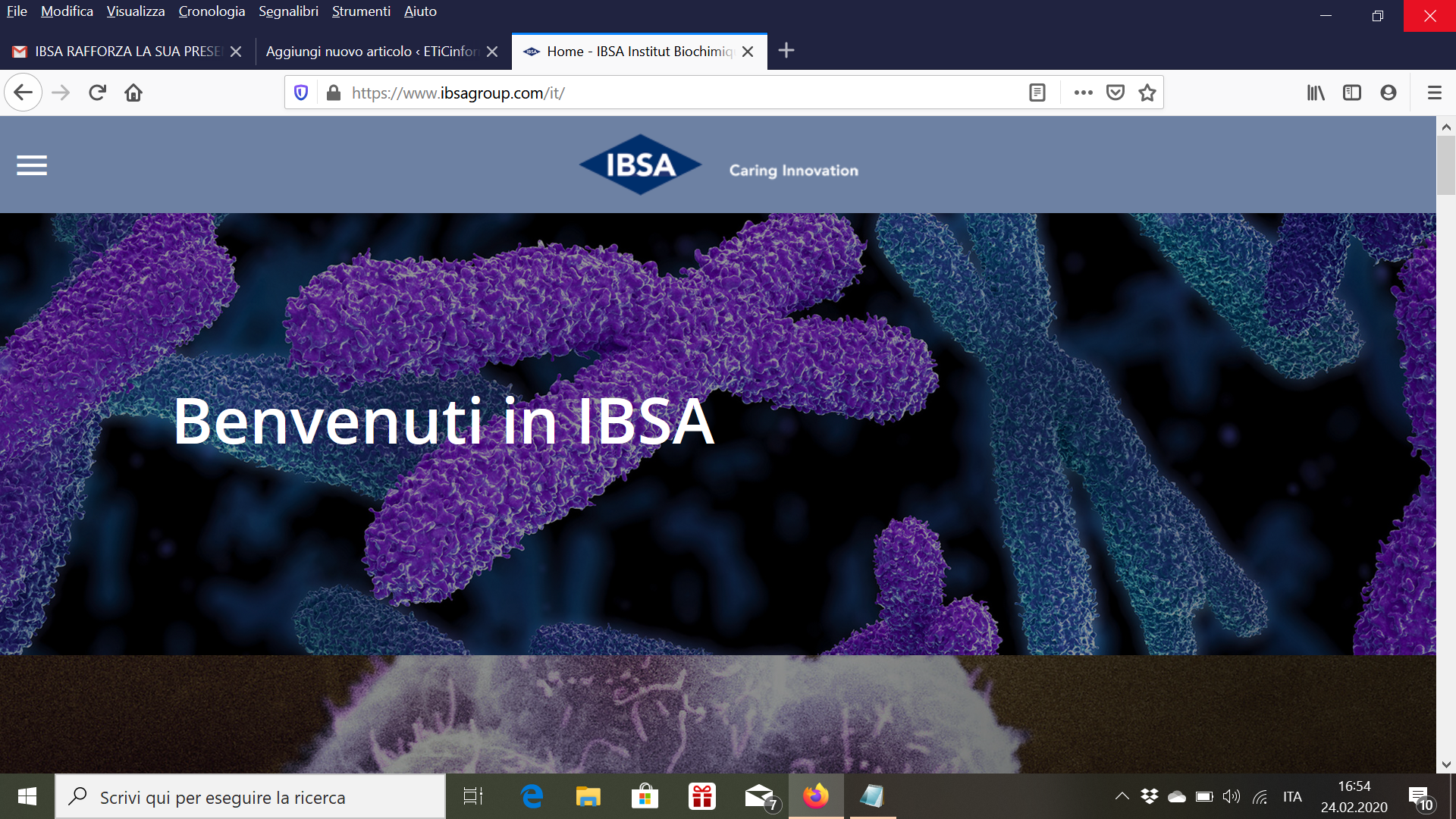Open the Windows Start menu
The image size is (1456, 819).
27,796
